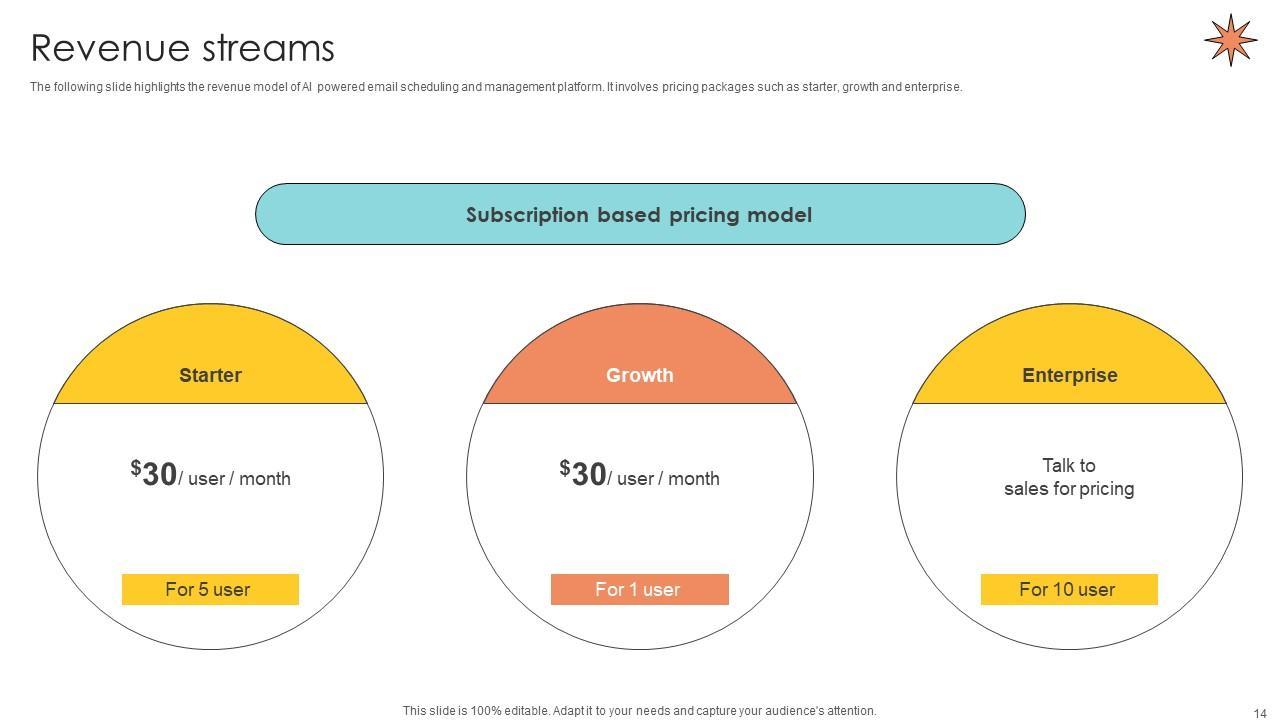Click the Talk to sales for pricing text
This screenshot has height=720, width=1280.
click(x=1069, y=477)
